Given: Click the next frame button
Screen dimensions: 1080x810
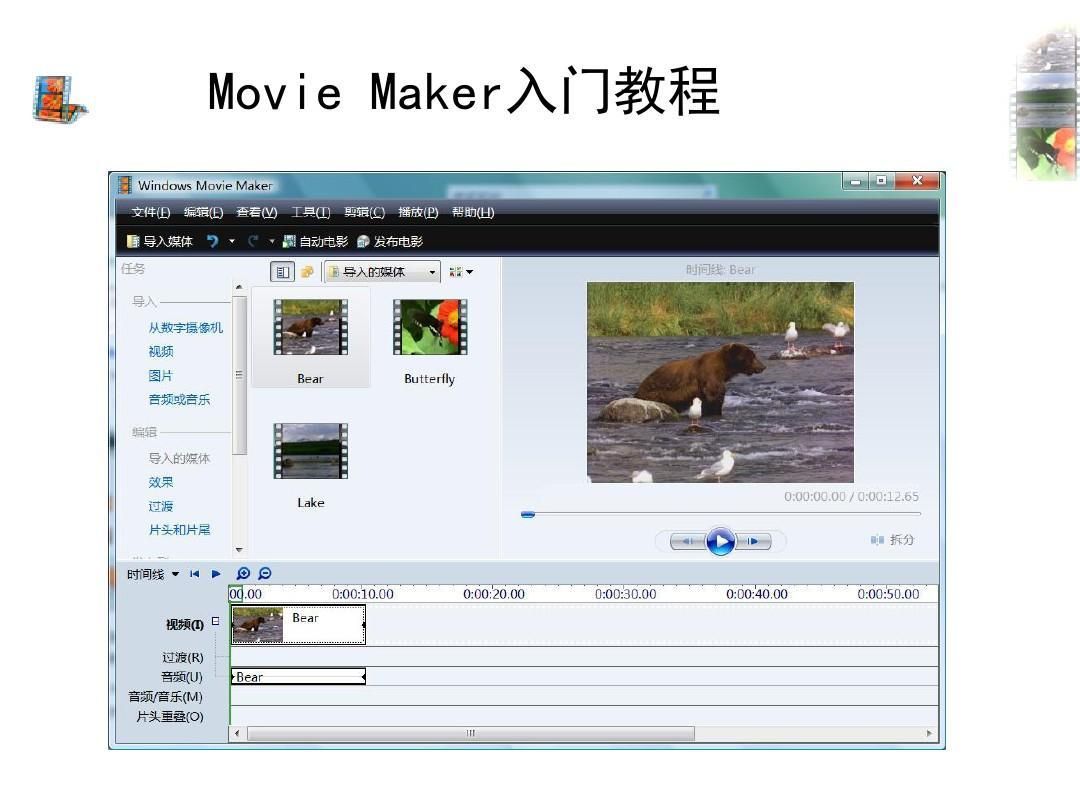Looking at the screenshot, I should click(753, 541).
